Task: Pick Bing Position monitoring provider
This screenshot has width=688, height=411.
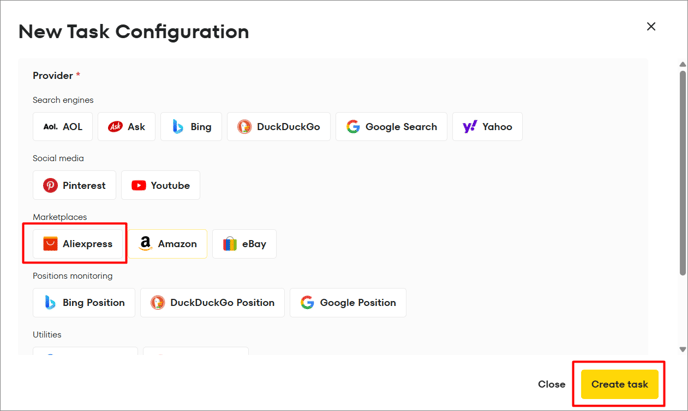Action: [84, 303]
